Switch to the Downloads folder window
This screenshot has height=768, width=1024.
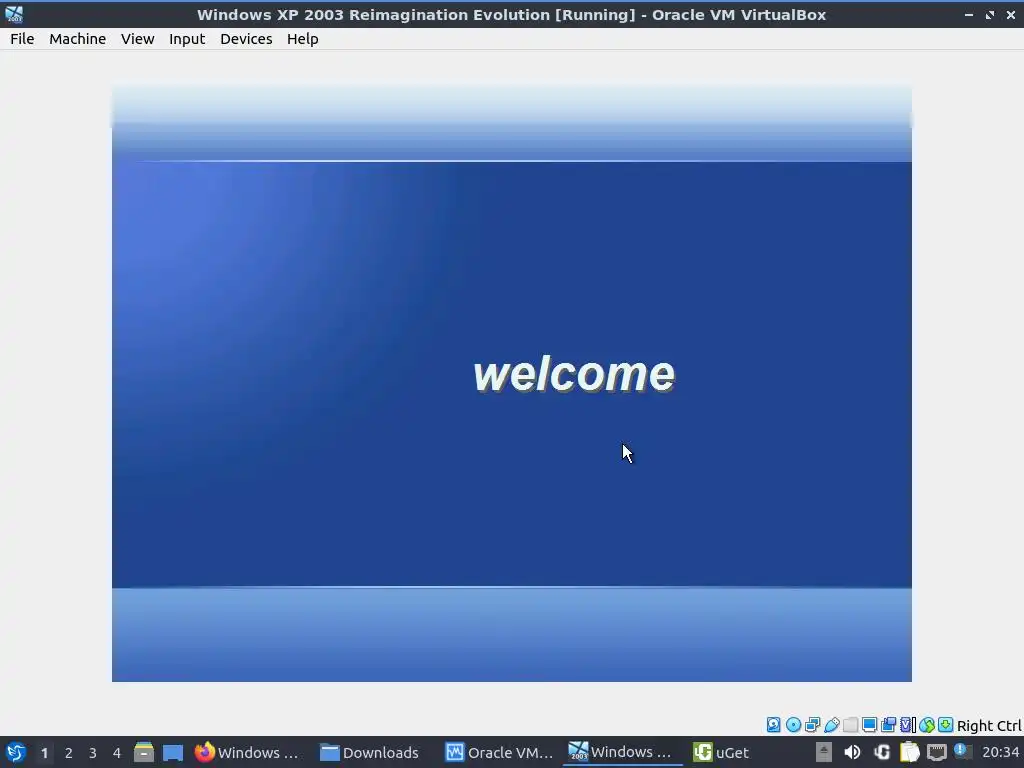click(372, 752)
